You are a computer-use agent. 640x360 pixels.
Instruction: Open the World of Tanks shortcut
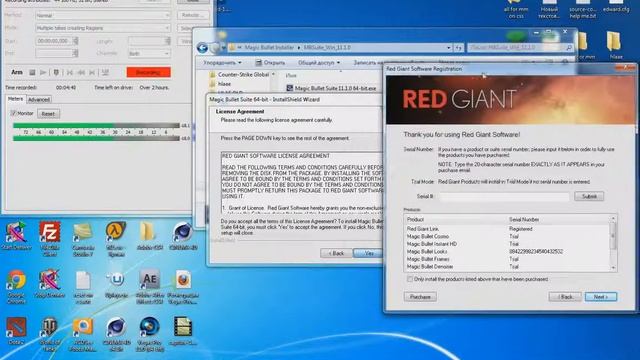[50, 334]
